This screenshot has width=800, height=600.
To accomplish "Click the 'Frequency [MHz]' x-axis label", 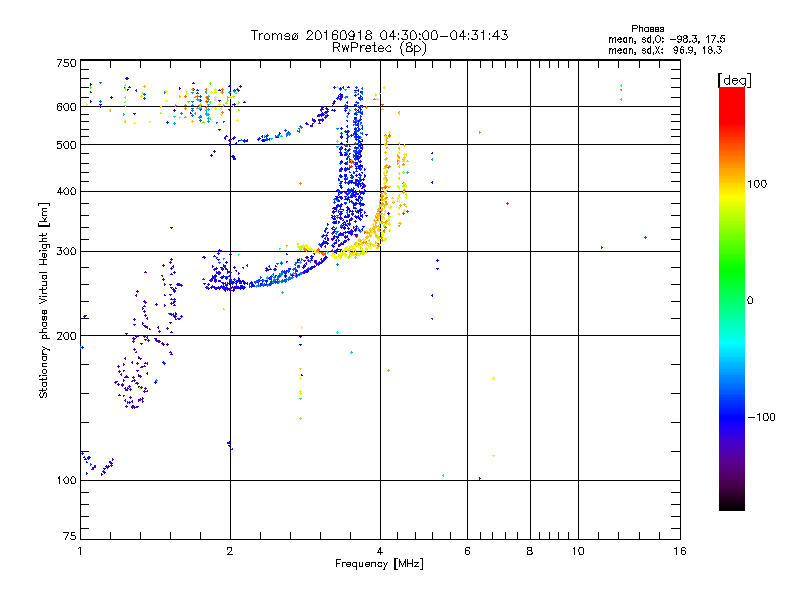I will tap(379, 564).
